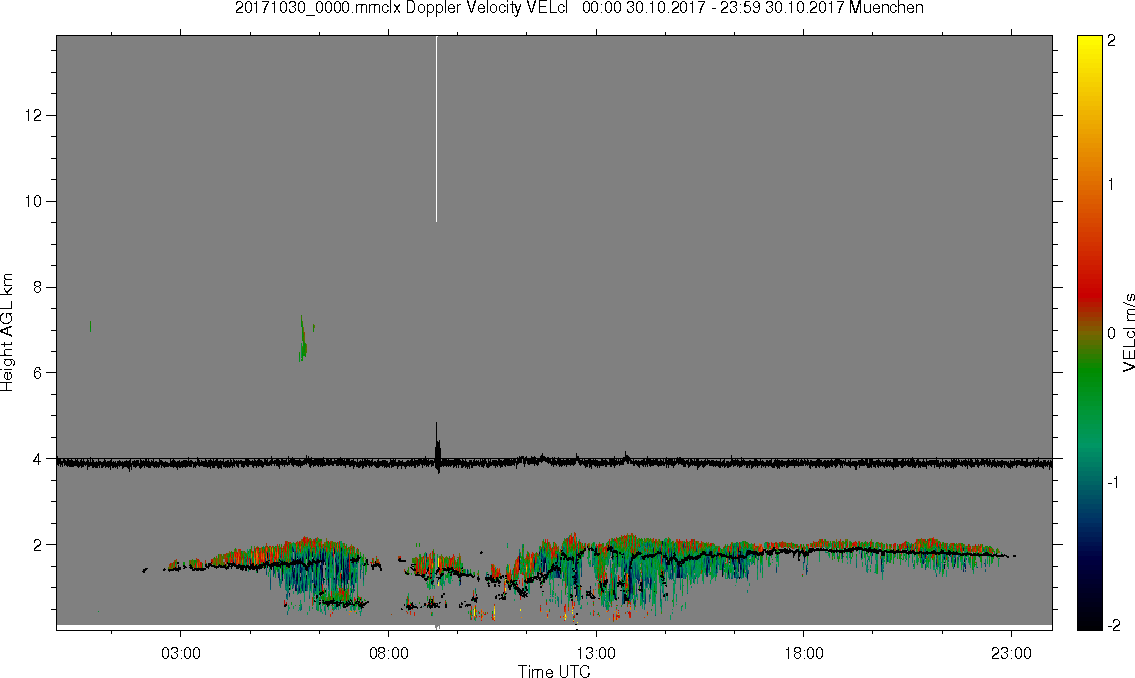Image resolution: width=1135 pixels, height=678 pixels.
Task: Click the '10' height axis label
Action: [x=33, y=201]
